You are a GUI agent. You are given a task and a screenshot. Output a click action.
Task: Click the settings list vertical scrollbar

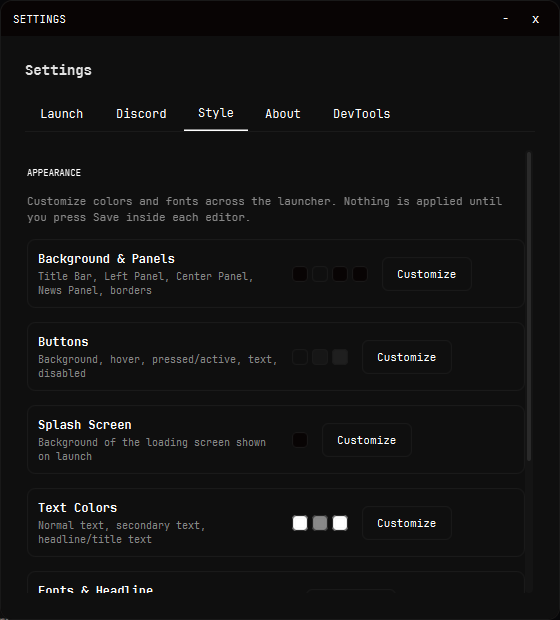[x=529, y=306]
